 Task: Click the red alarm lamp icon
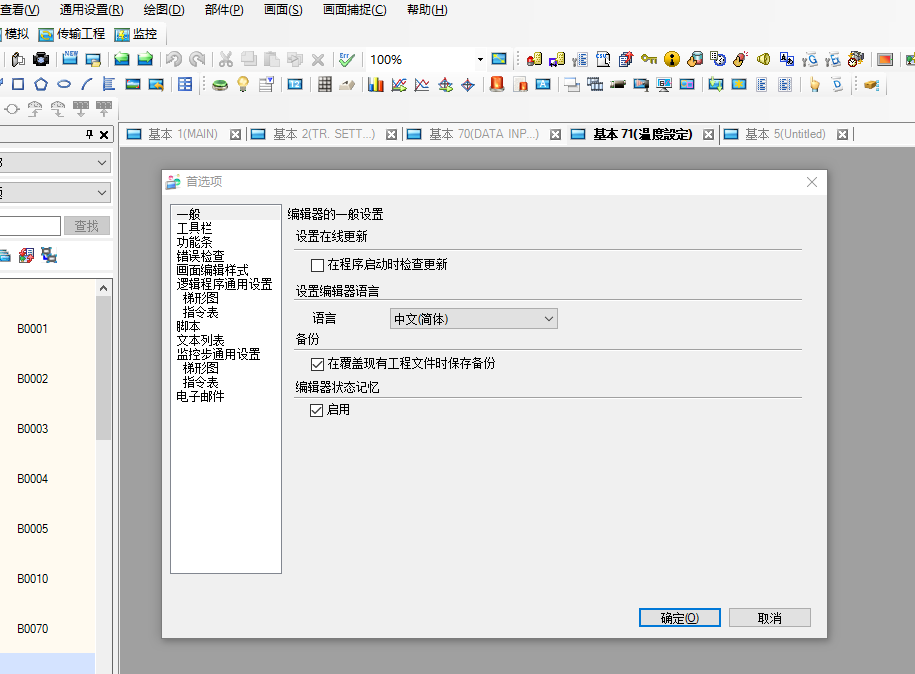[497, 85]
